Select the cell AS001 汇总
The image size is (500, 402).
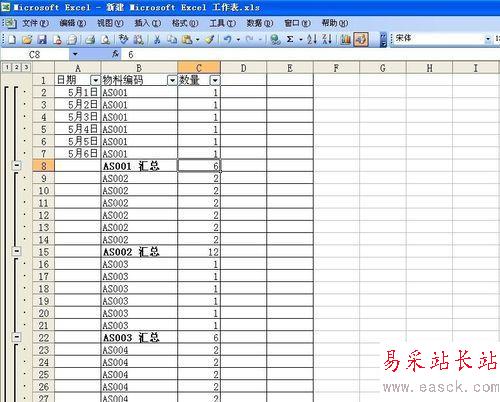[139, 166]
